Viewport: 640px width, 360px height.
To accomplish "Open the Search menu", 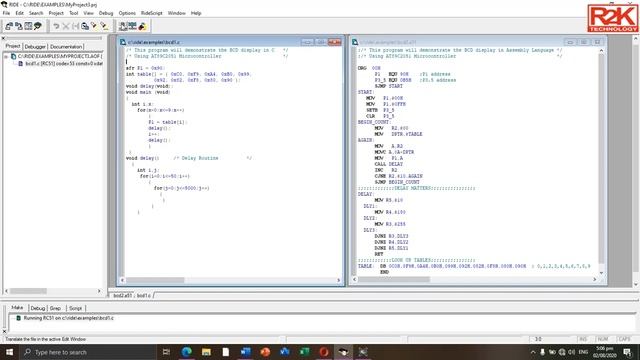I will tap(36, 13).
